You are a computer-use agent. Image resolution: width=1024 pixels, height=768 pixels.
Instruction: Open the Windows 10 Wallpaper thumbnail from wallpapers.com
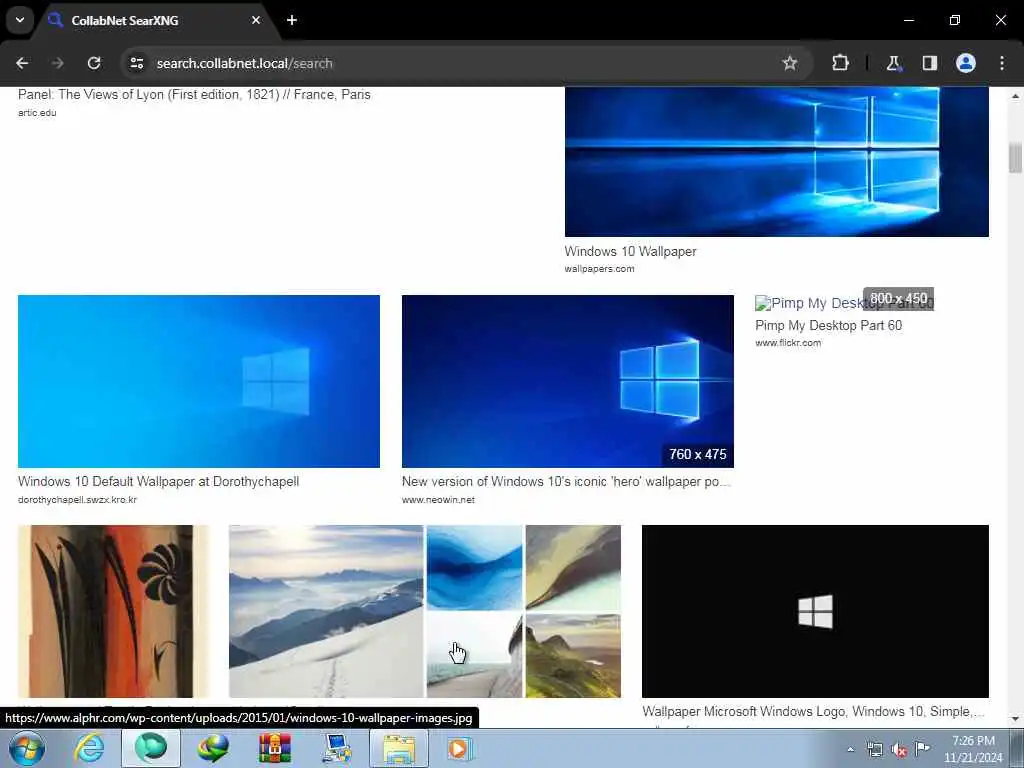776,161
